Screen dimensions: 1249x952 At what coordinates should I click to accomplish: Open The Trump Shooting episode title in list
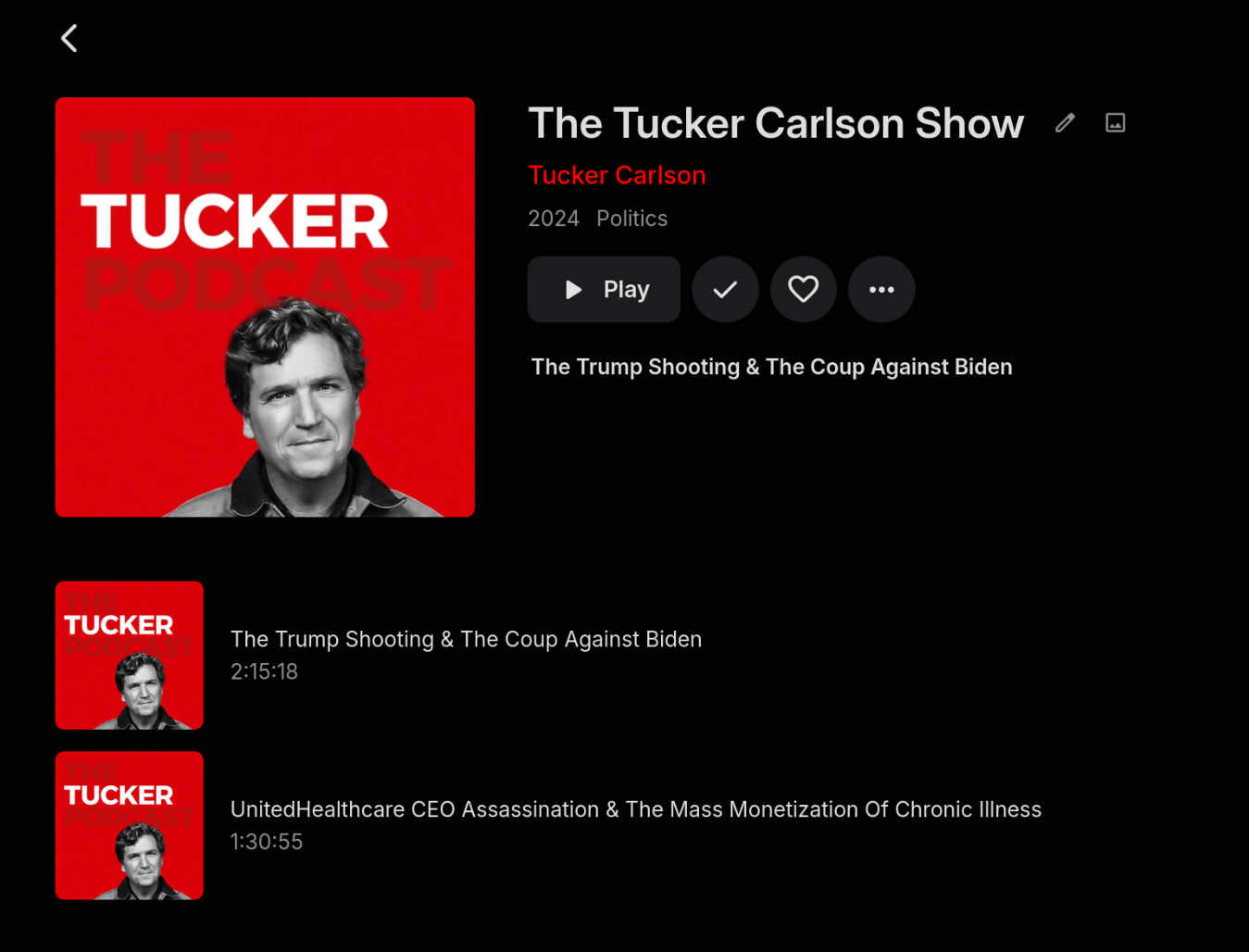tap(466, 639)
